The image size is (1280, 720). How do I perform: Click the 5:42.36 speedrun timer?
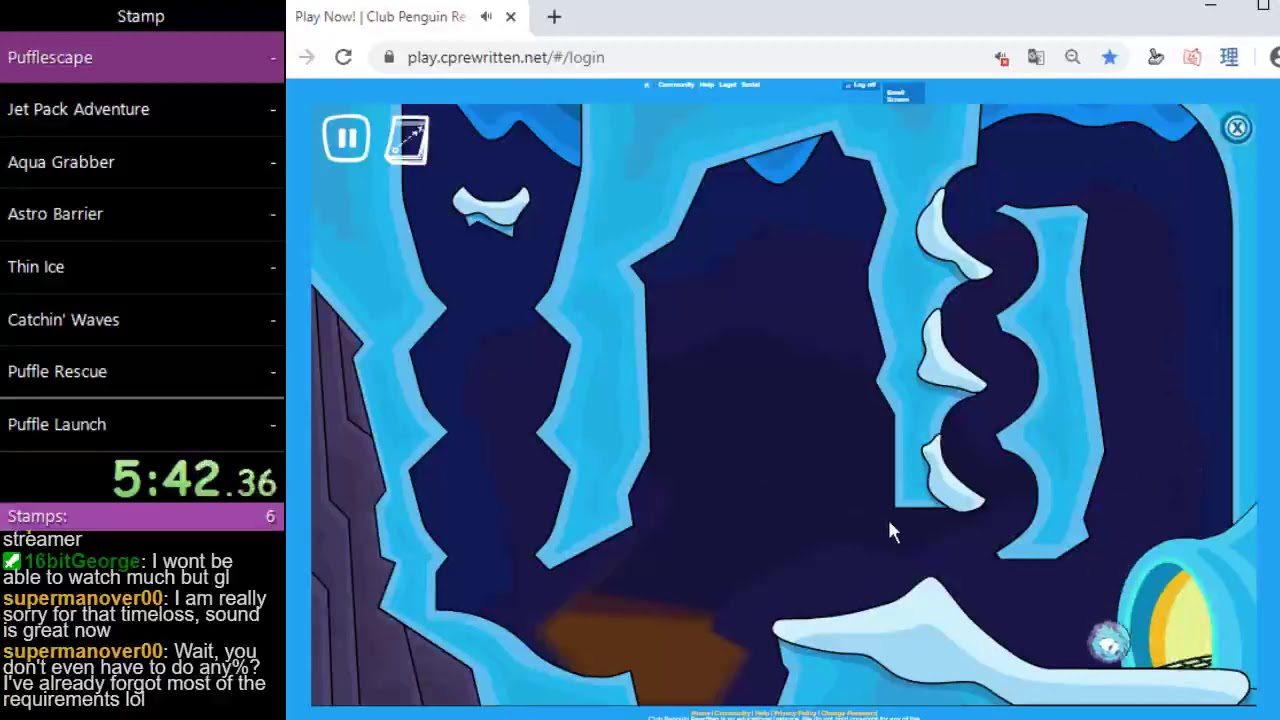pyautogui.click(x=194, y=479)
